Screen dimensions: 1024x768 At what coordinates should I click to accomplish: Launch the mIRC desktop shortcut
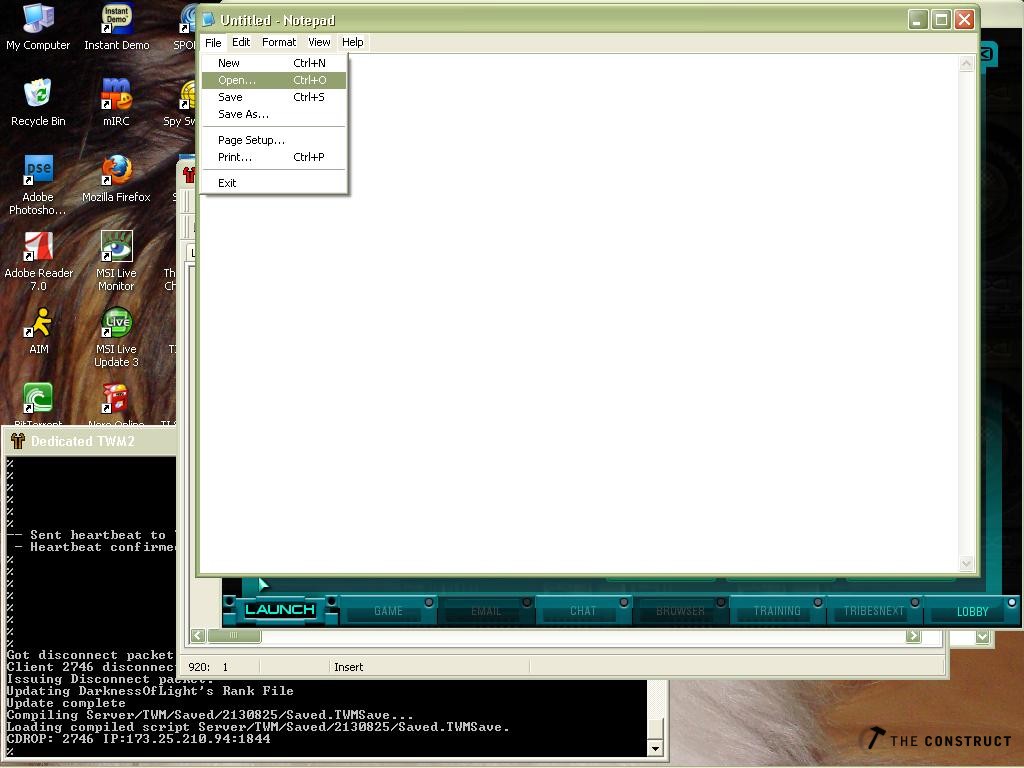click(x=116, y=103)
